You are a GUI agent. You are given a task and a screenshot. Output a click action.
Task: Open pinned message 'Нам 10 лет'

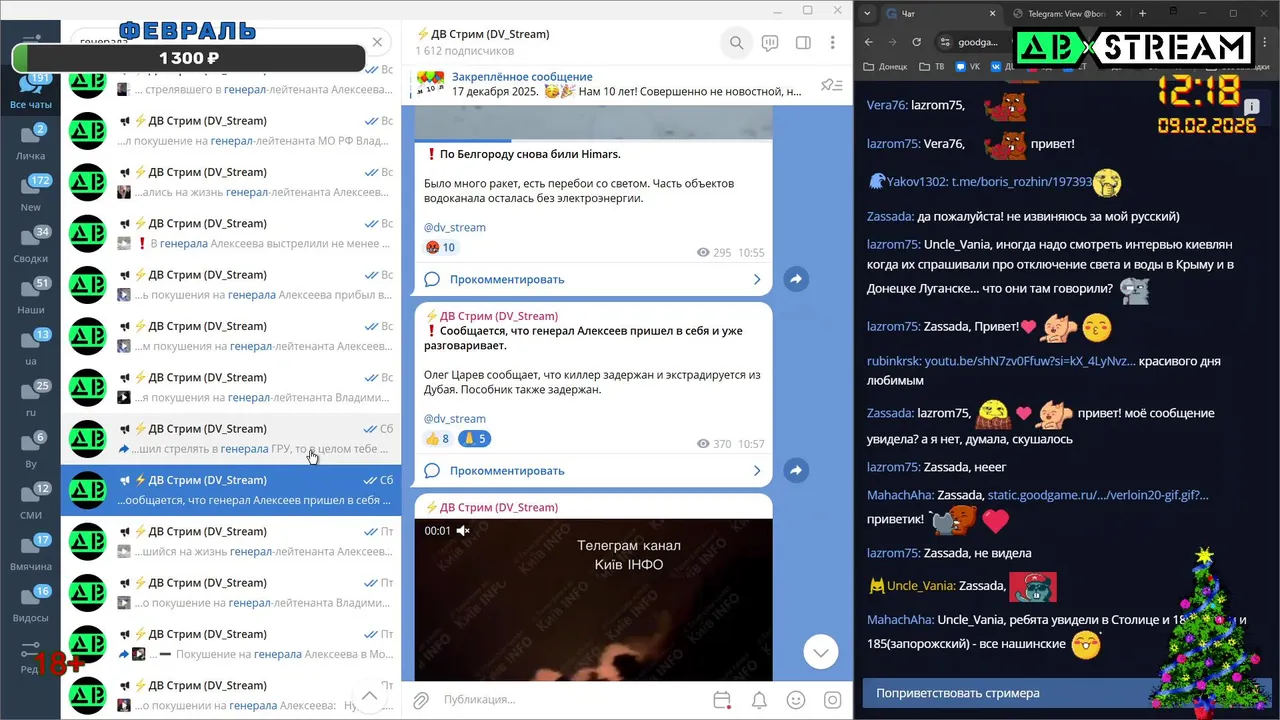coord(611,84)
